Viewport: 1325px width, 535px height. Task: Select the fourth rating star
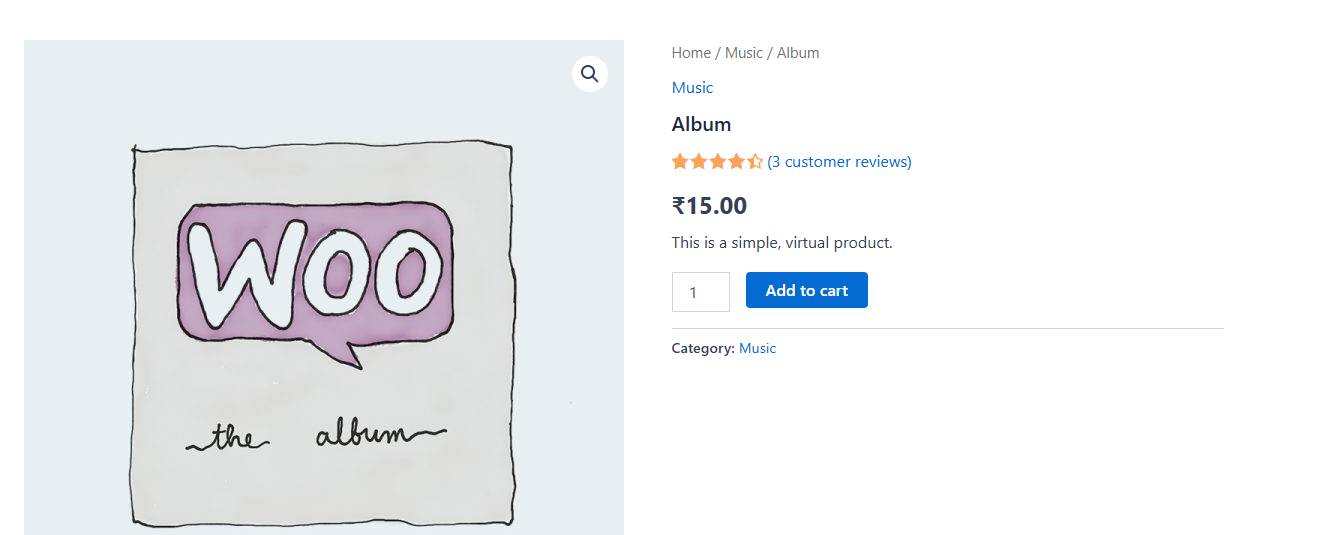[x=736, y=161]
